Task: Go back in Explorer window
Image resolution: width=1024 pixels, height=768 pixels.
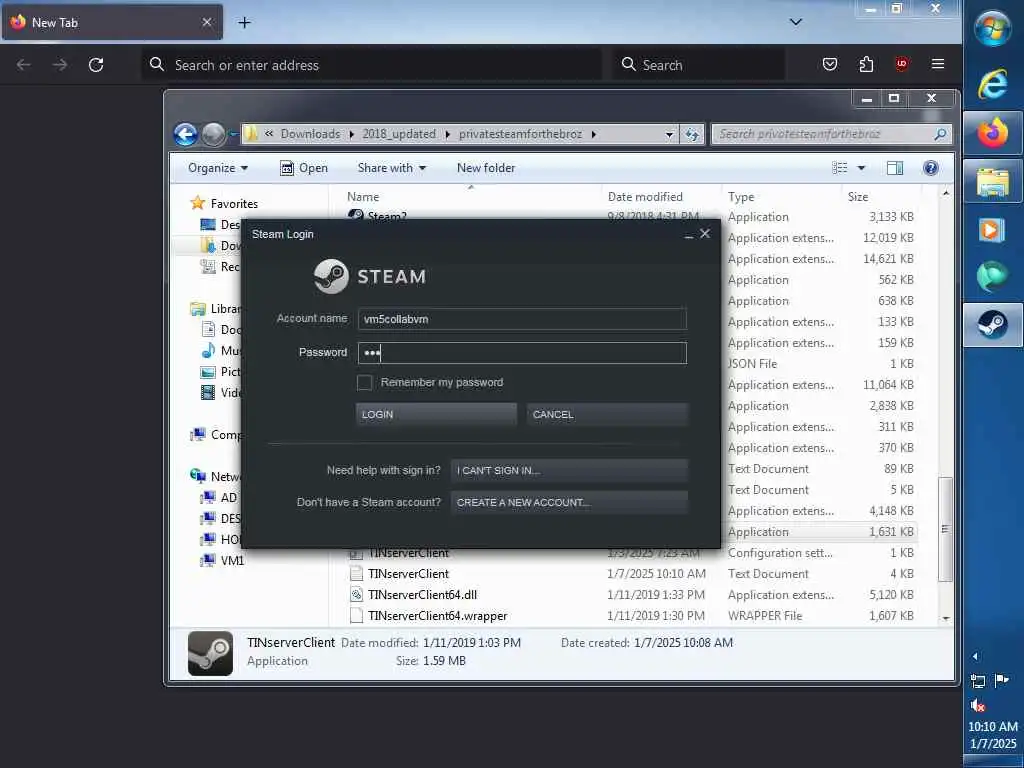Action: click(x=185, y=134)
